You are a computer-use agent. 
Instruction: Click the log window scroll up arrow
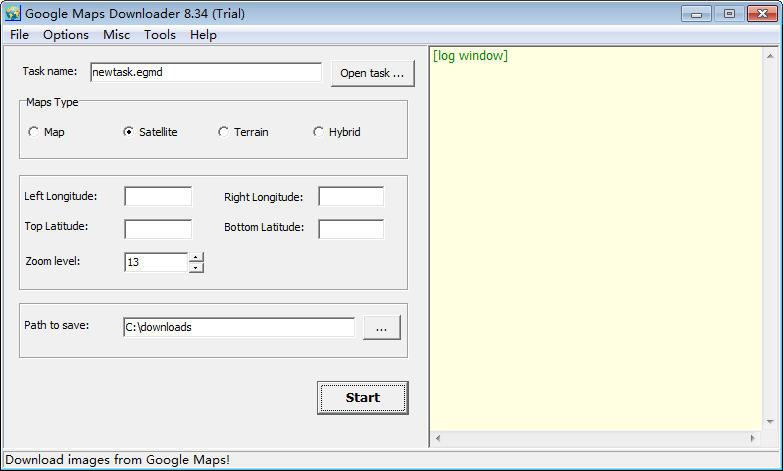point(770,56)
